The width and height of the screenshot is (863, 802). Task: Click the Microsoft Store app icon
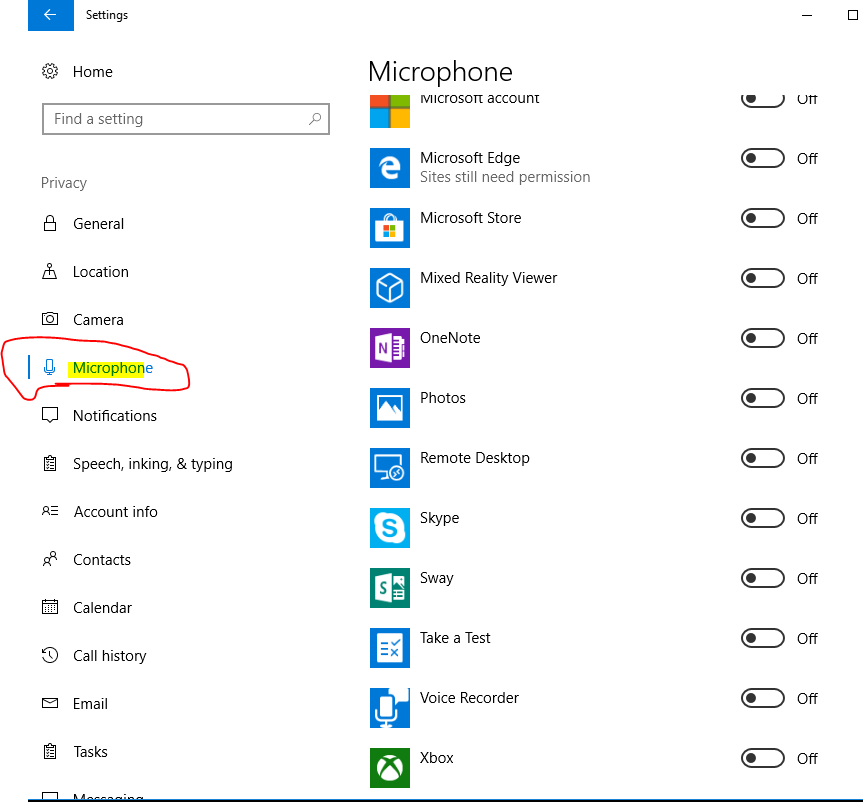pos(390,228)
